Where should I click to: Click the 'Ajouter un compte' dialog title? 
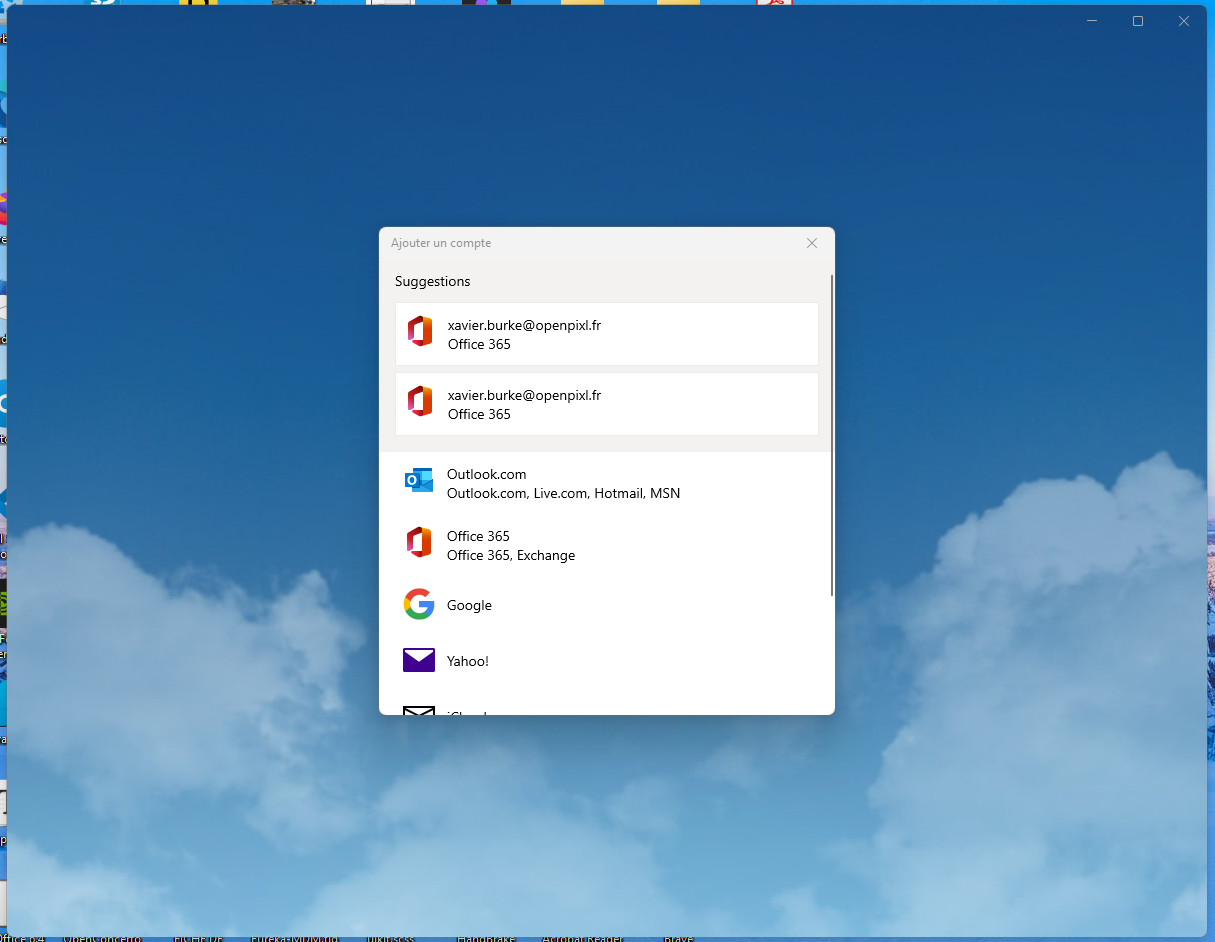[441, 243]
